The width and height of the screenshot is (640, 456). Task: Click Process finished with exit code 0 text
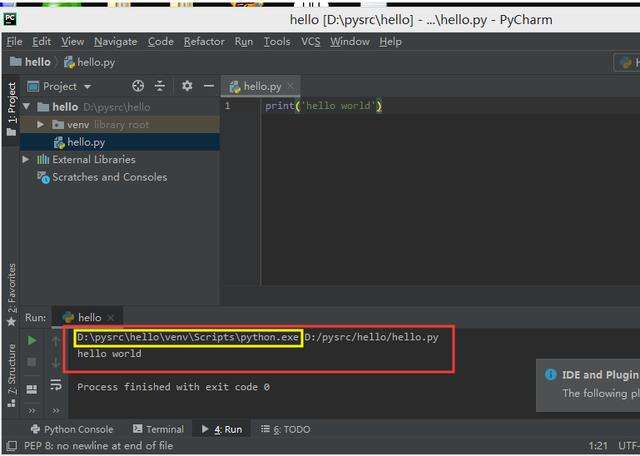173,387
